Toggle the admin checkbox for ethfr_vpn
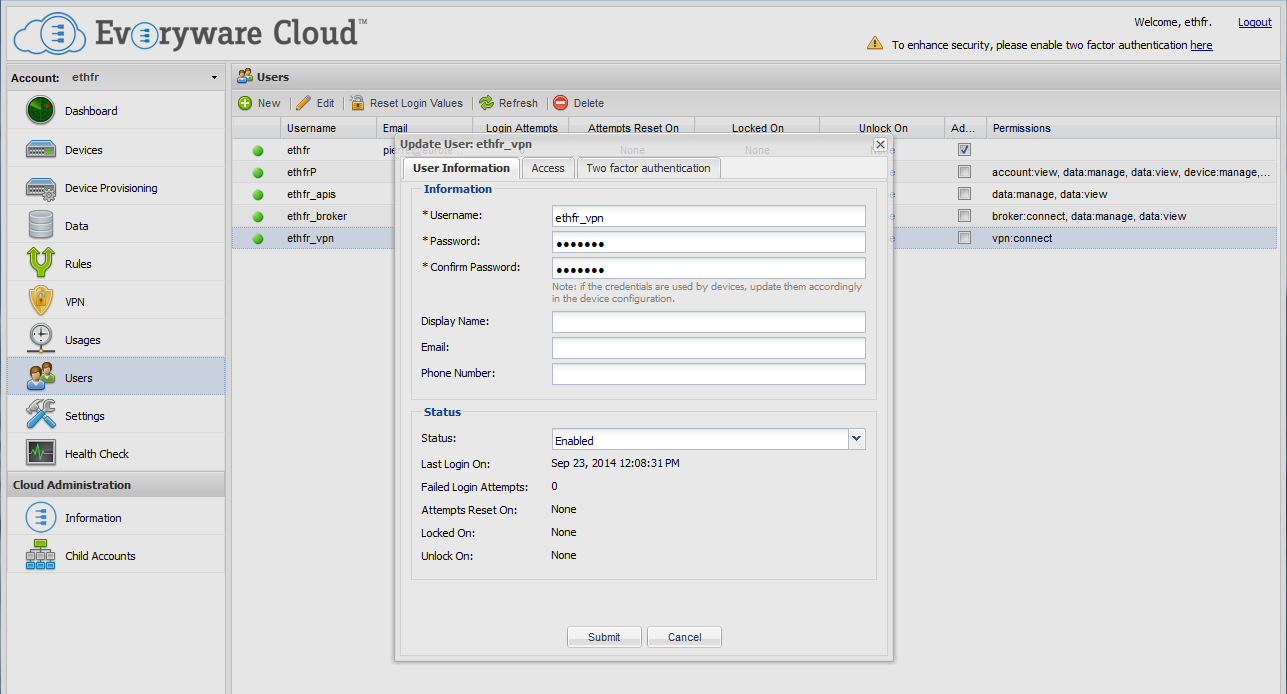Screen dimensions: 1287x694 click(964, 238)
